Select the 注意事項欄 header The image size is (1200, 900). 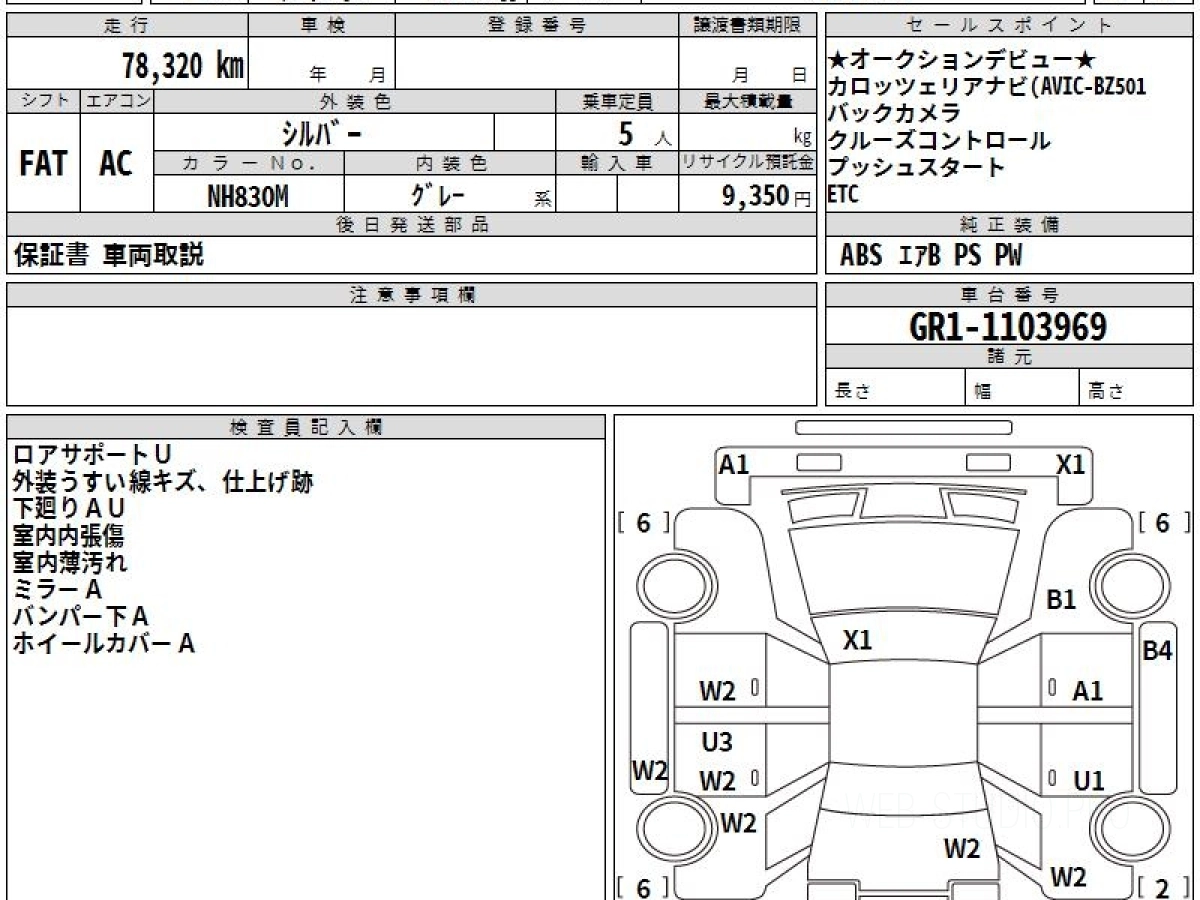(412, 295)
